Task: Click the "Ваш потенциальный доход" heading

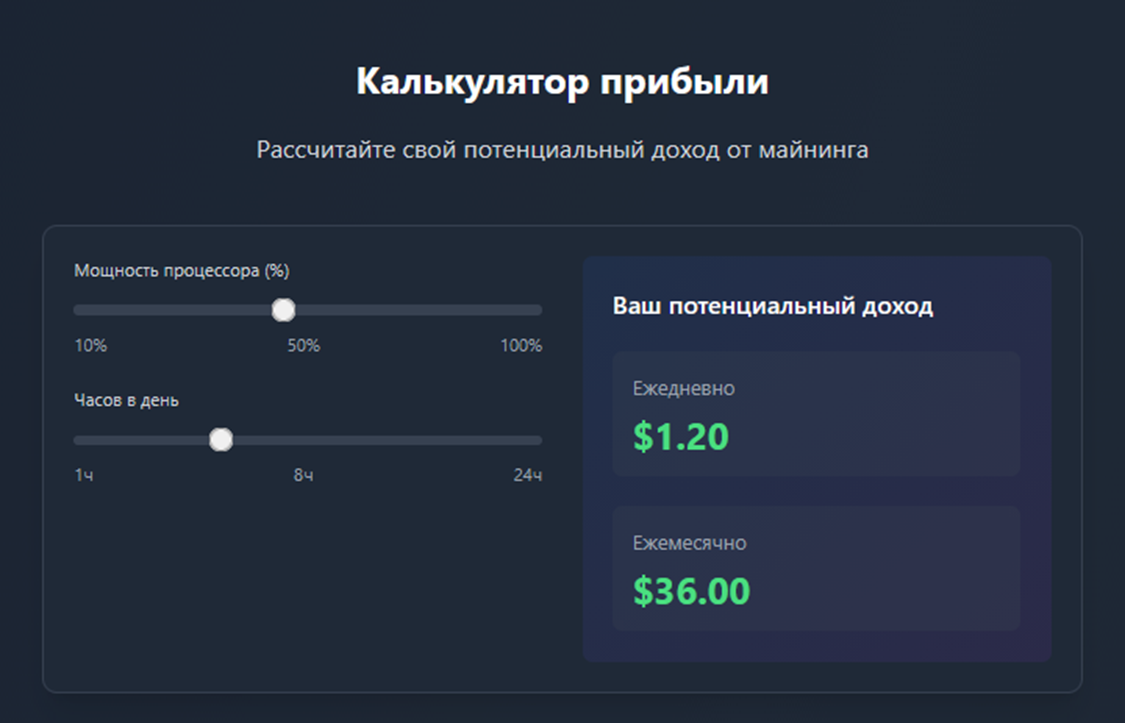Action: pos(773,306)
